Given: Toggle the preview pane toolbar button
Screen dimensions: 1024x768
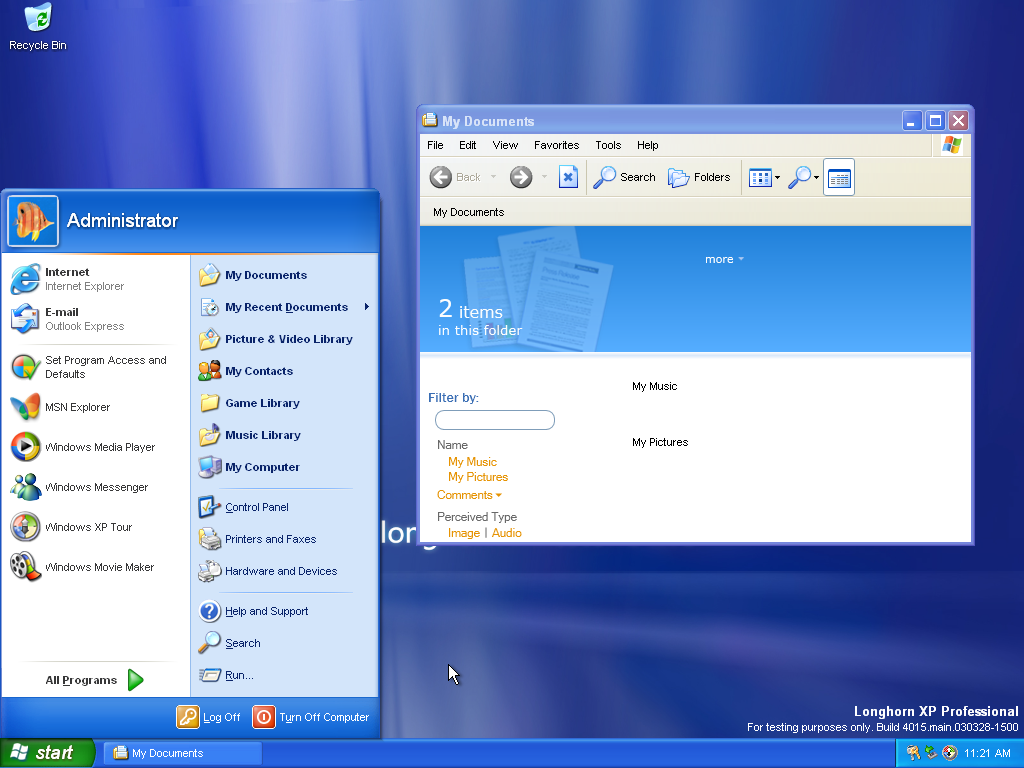Looking at the screenshot, I should (839, 177).
